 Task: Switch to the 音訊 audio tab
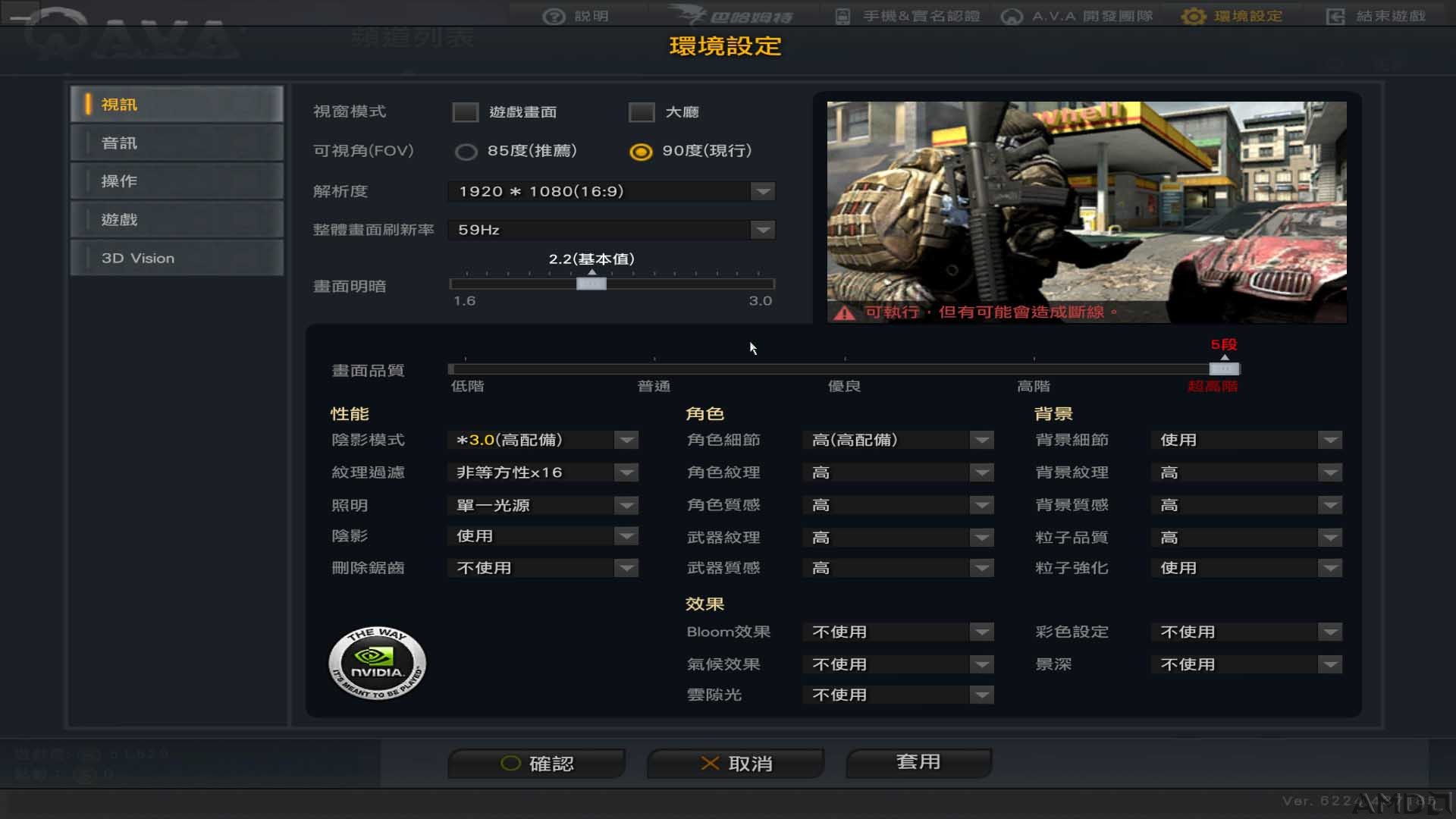coord(177,143)
